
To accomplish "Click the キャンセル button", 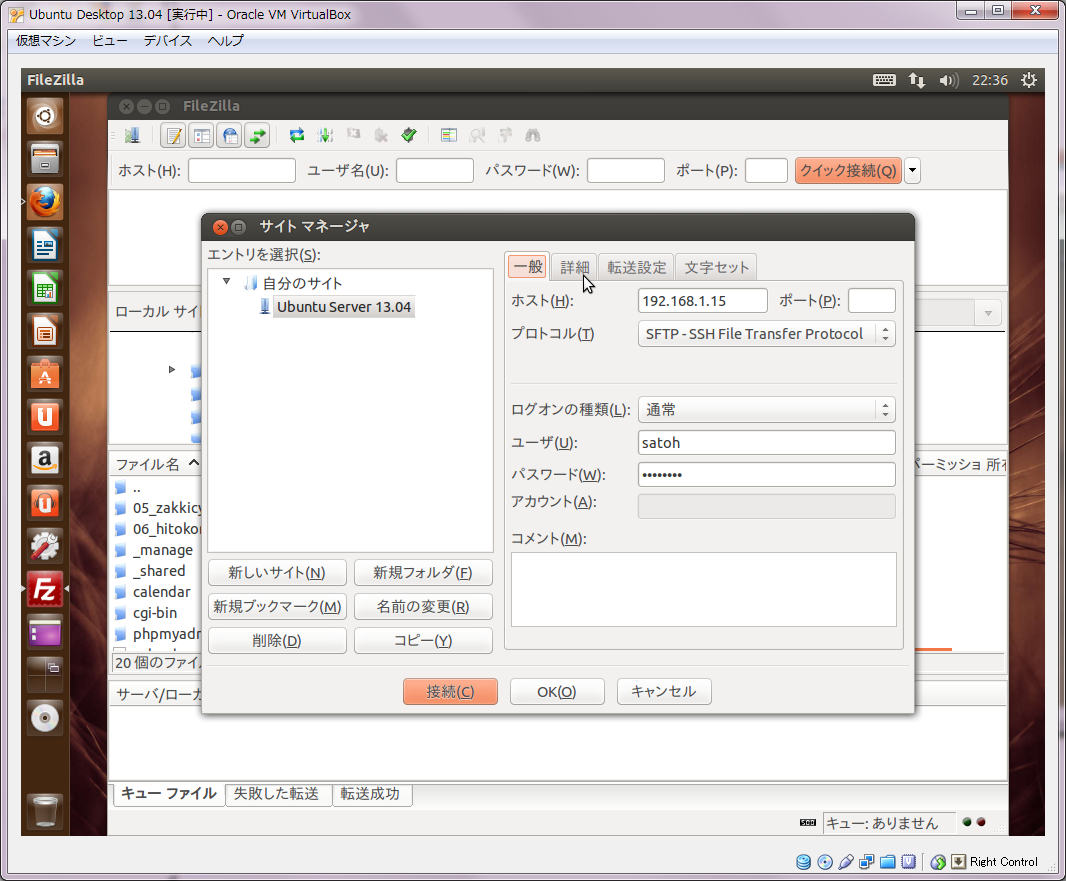I will tap(664, 691).
